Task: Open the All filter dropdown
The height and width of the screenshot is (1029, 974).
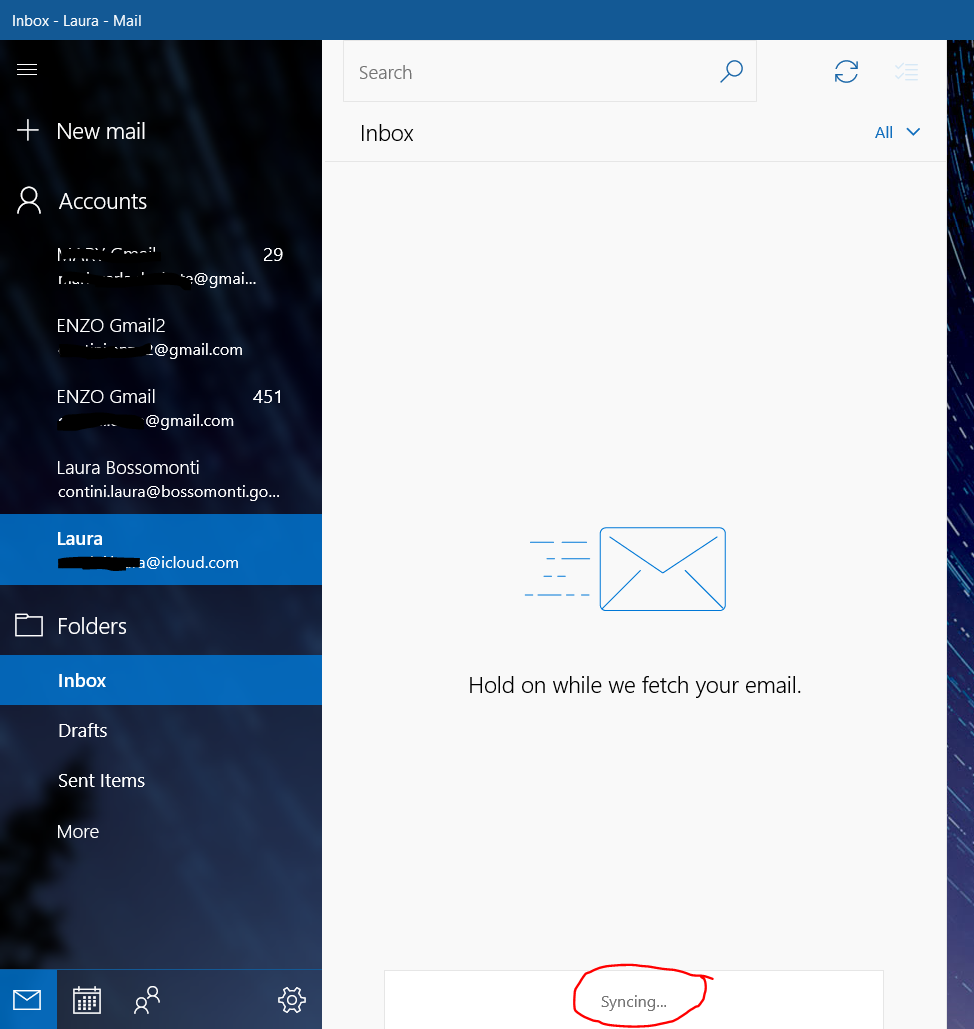Action: (x=896, y=132)
